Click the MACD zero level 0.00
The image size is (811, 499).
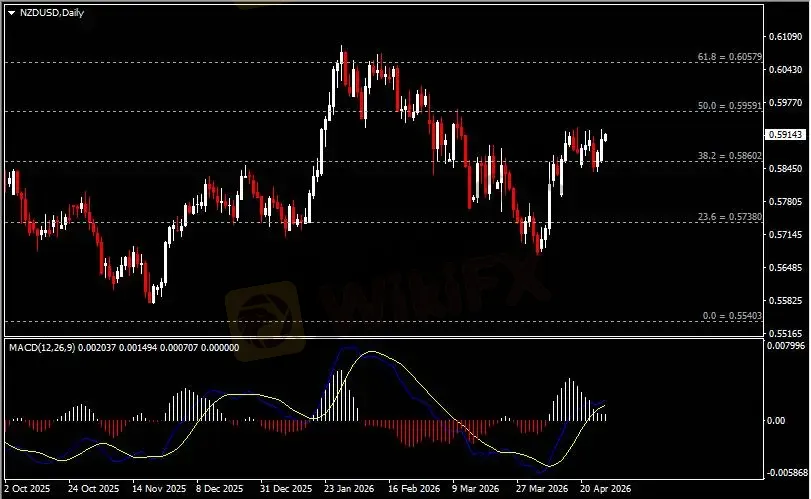click(776, 421)
